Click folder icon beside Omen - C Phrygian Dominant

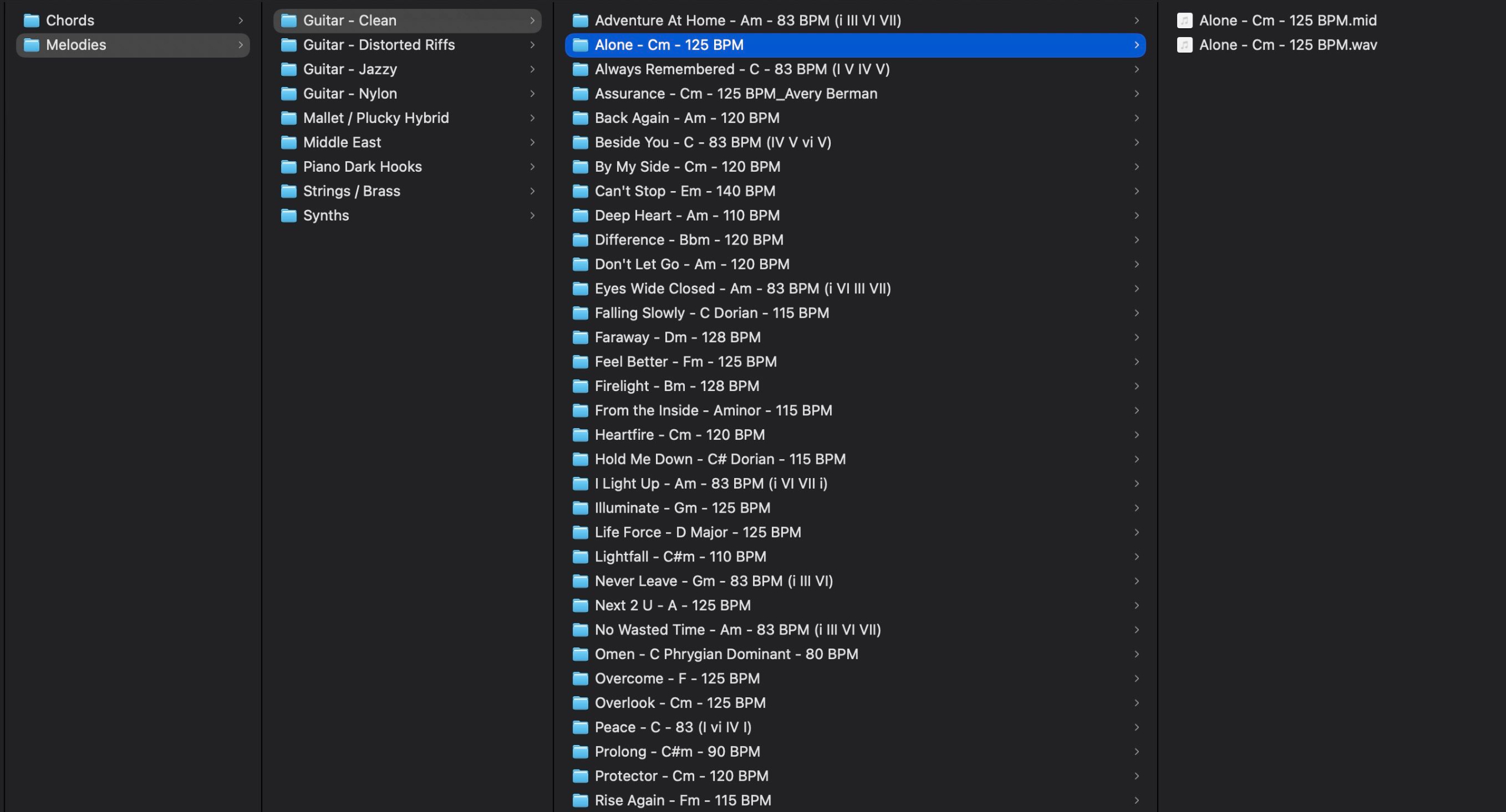(580, 654)
